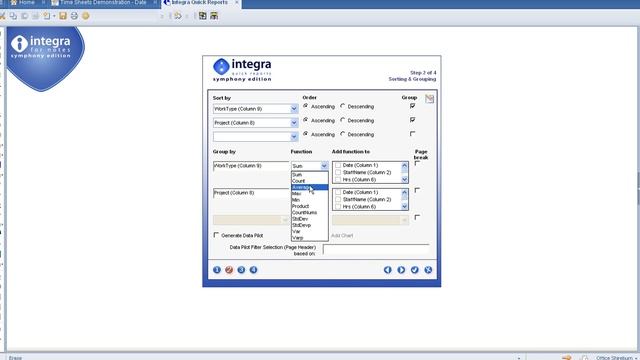Click the cancel X icon in wizard

(428, 270)
